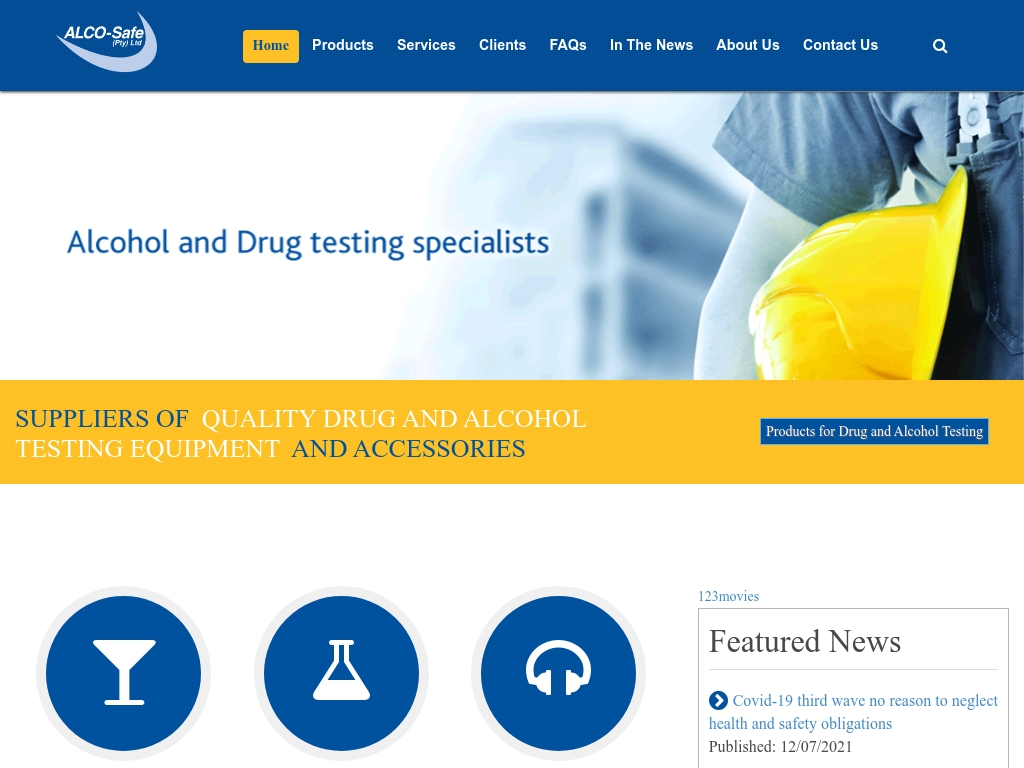Navigate to In The News
Image resolution: width=1024 pixels, height=768 pixels.
click(651, 45)
